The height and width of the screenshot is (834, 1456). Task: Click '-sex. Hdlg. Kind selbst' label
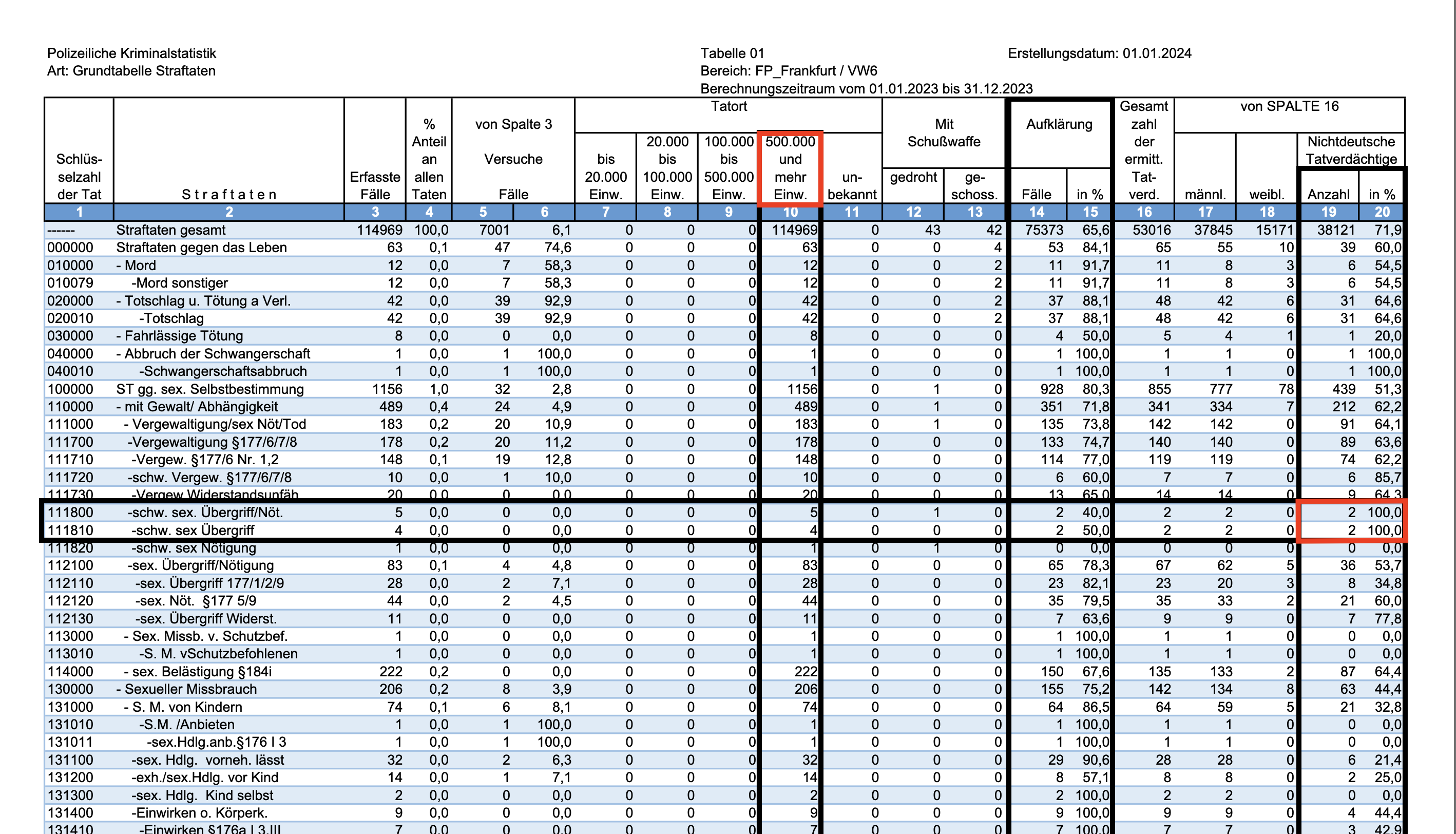[x=203, y=795]
